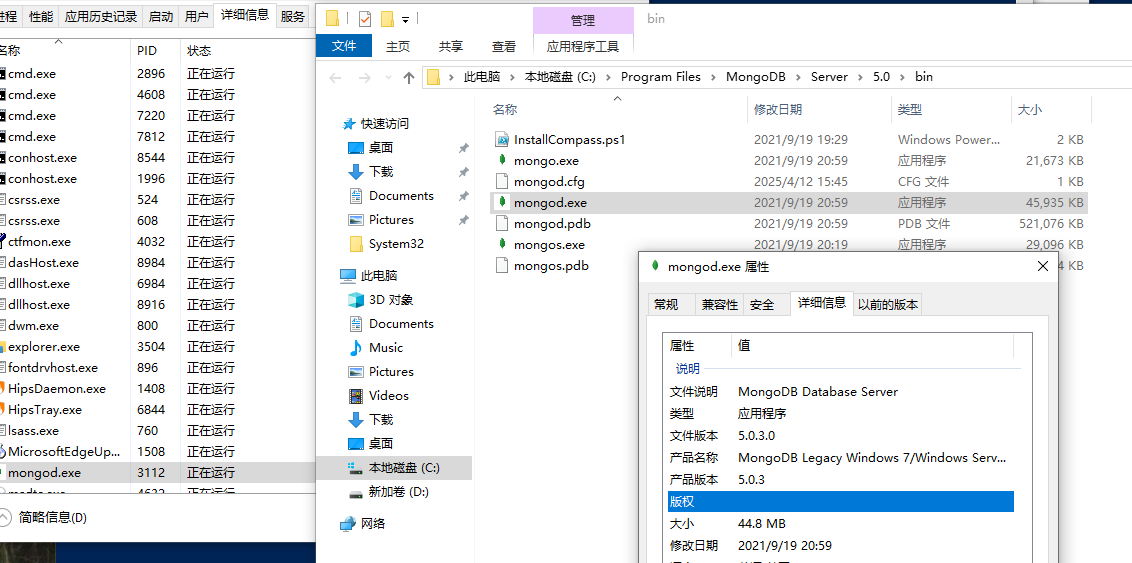Click the New Volume (D:) drive icon
Viewport: 1132px width, 563px height.
point(355,493)
